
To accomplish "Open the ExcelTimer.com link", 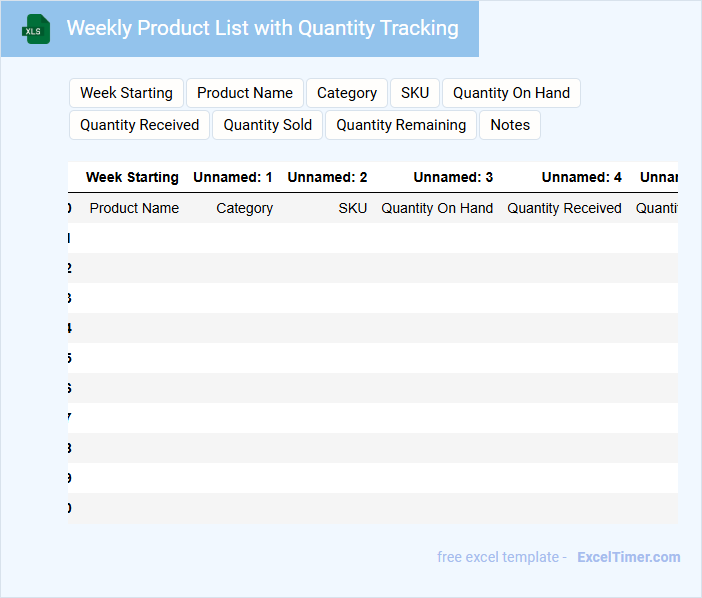I will pyautogui.click(x=628, y=557).
